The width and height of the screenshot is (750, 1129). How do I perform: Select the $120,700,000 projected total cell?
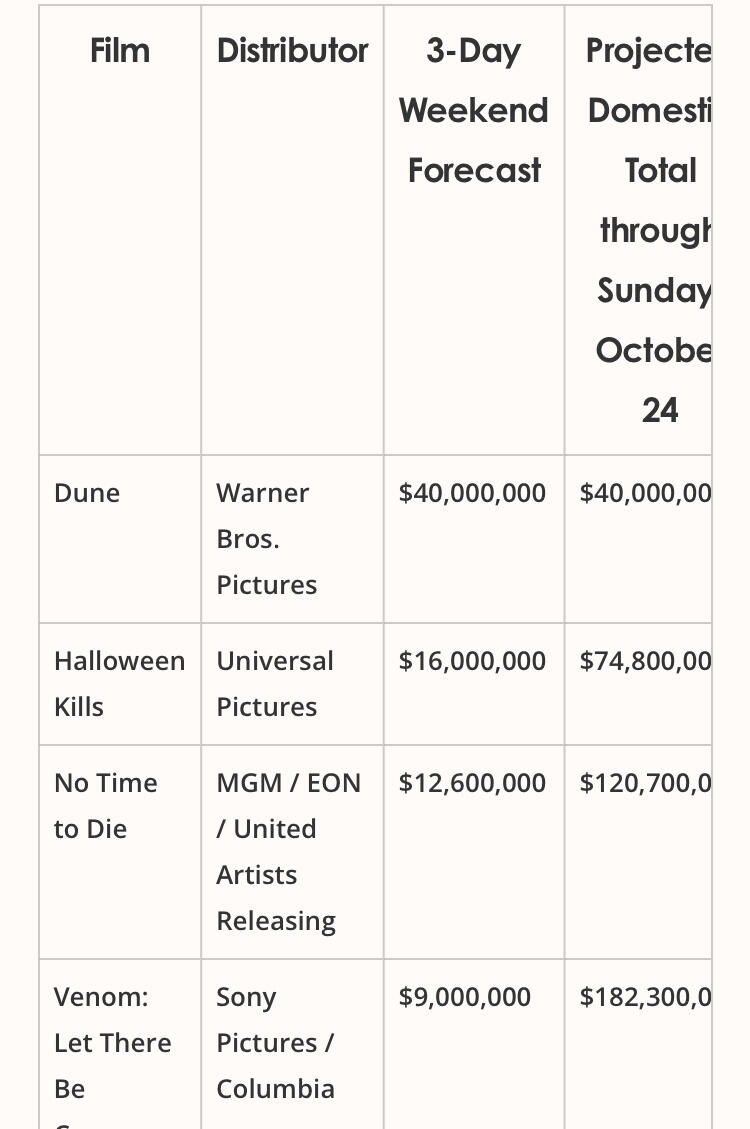(x=645, y=783)
